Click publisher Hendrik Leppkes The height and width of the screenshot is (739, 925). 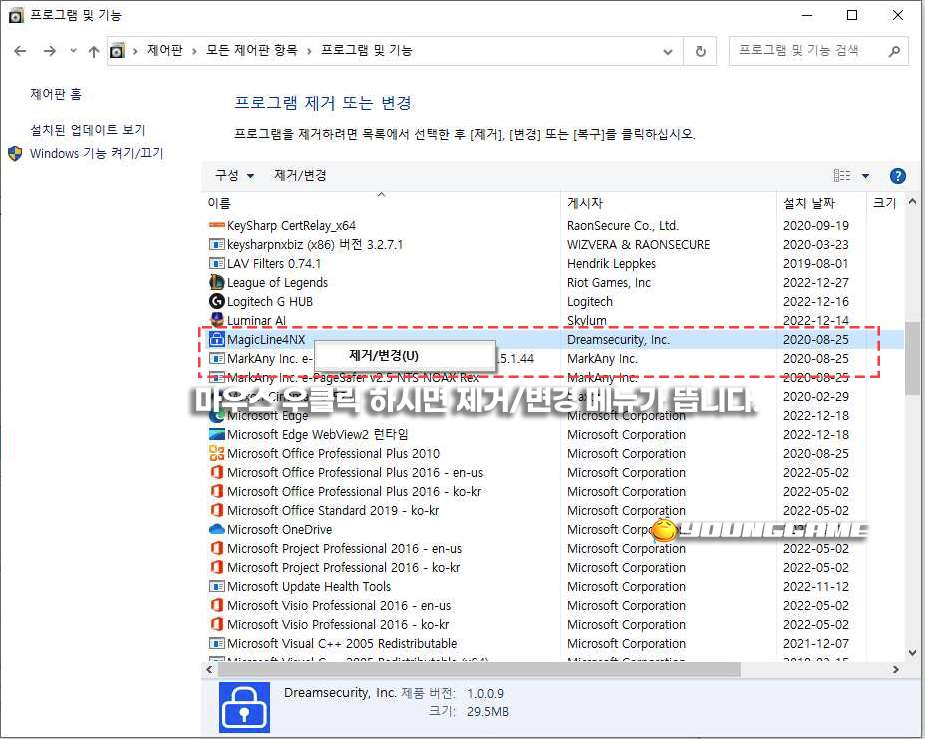pos(611,263)
